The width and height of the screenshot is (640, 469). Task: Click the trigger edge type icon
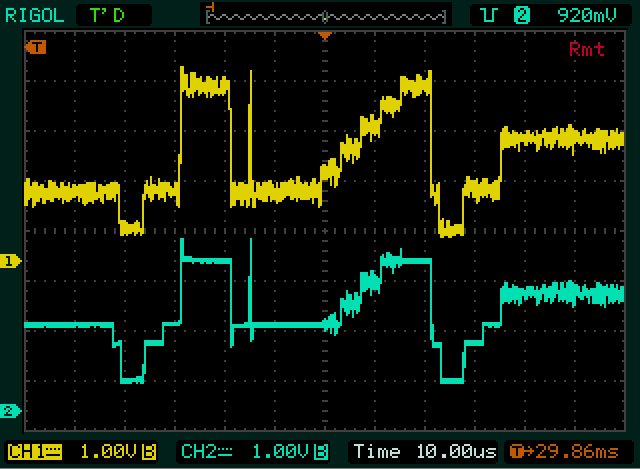point(490,15)
